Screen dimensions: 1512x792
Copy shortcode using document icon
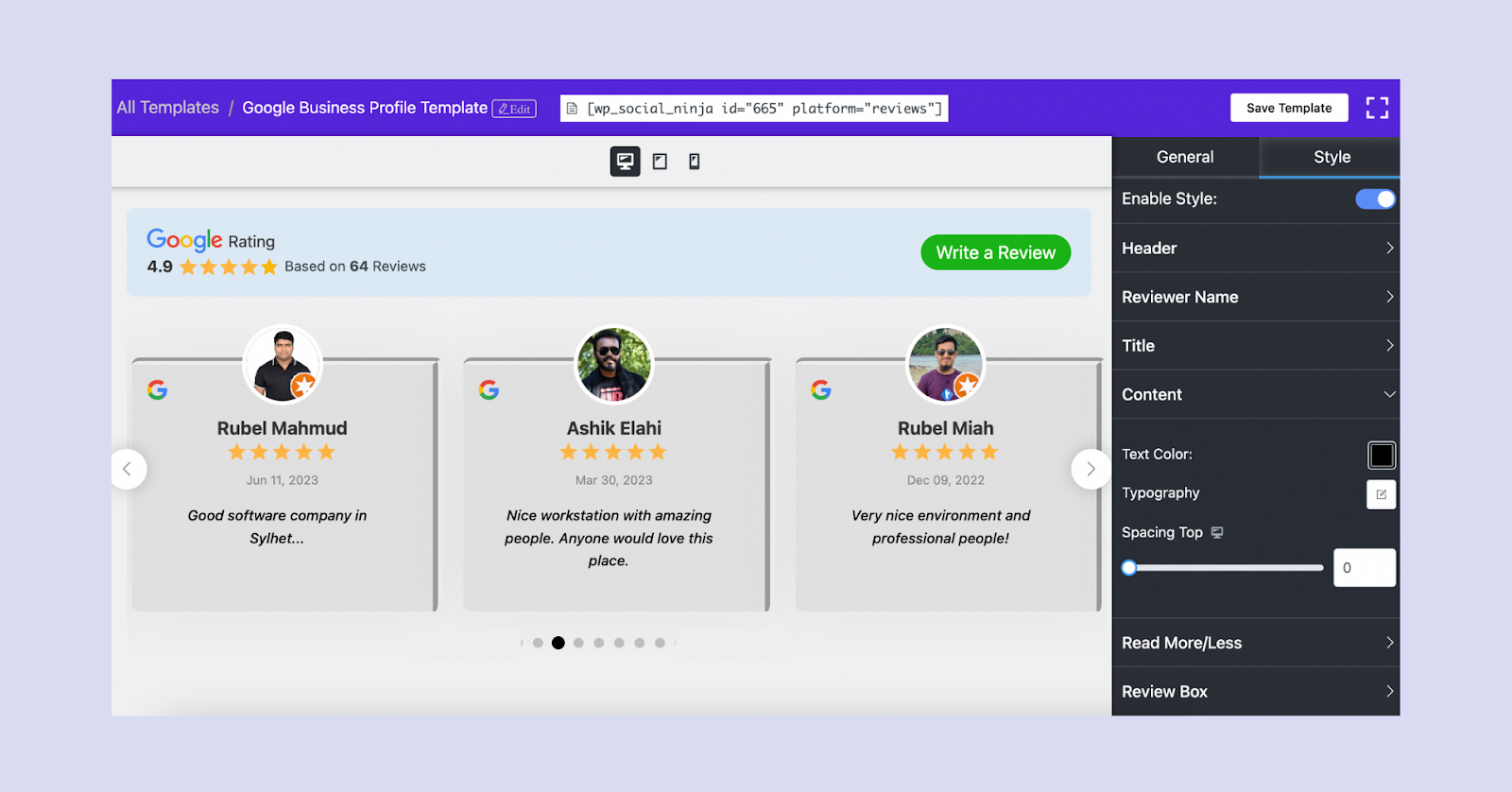coord(572,109)
